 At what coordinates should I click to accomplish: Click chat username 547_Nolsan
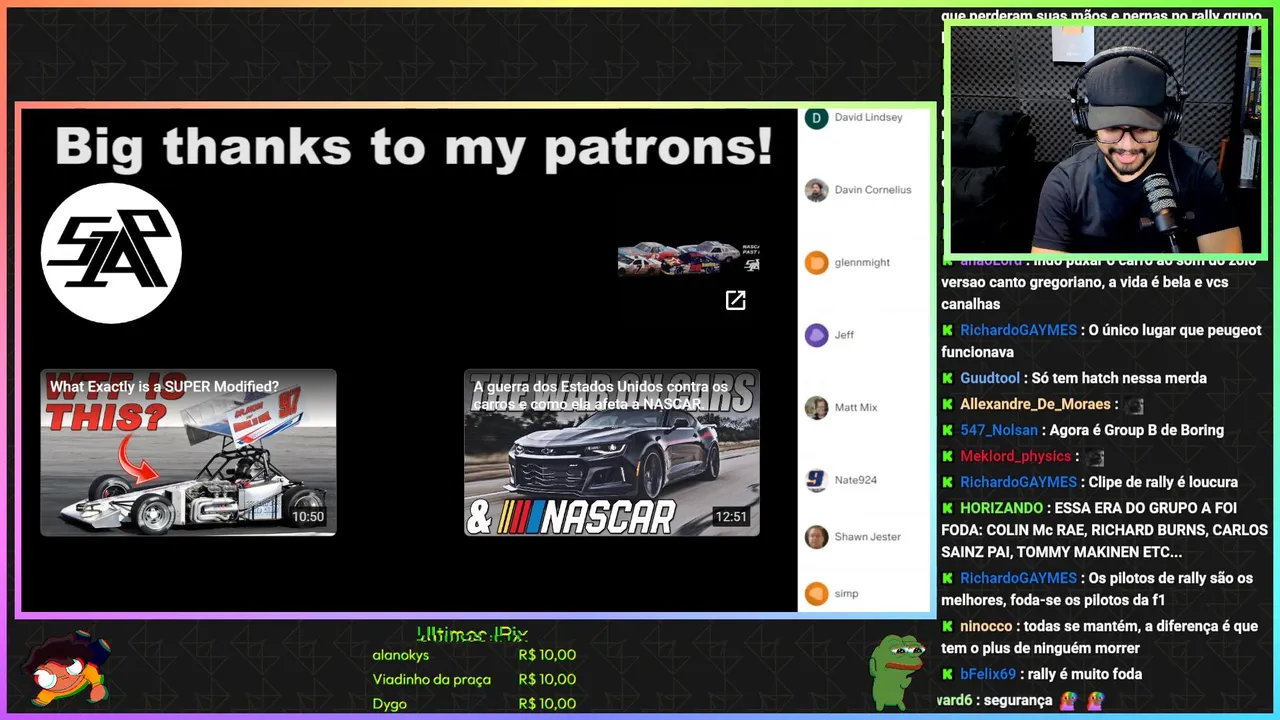(x=999, y=430)
